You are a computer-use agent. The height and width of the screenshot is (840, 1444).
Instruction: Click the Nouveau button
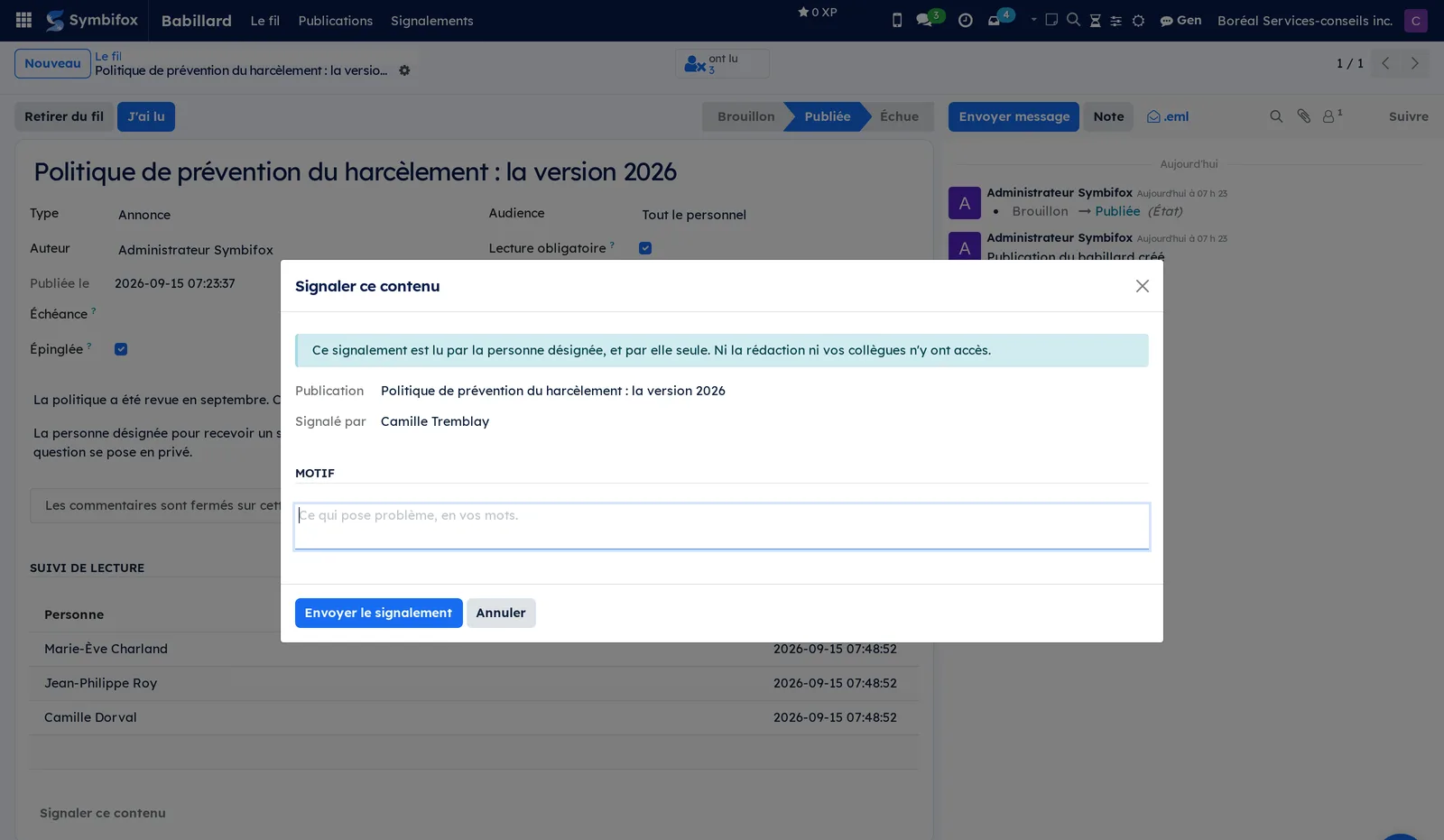(x=52, y=63)
